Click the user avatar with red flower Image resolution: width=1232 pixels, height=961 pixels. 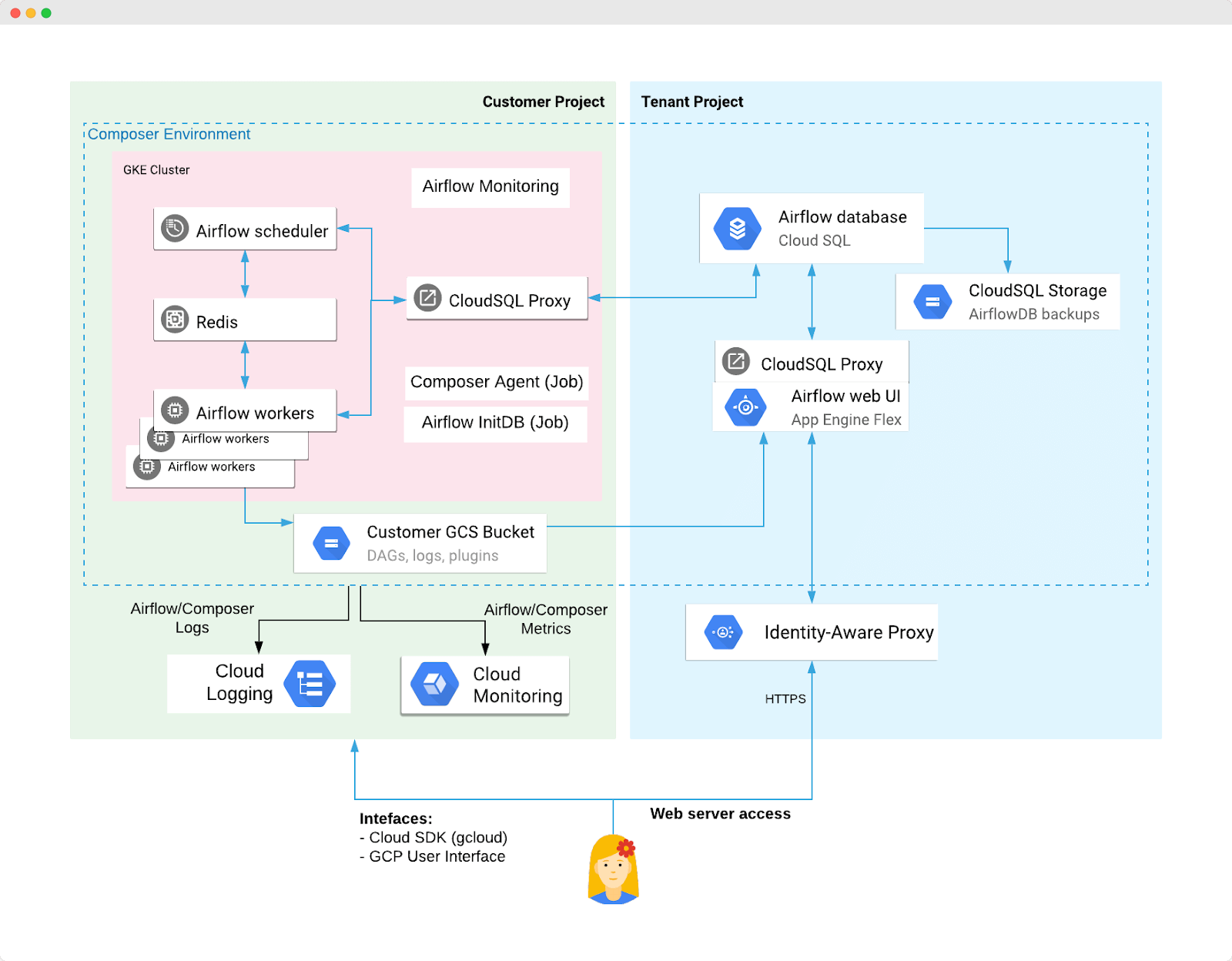[x=613, y=869]
